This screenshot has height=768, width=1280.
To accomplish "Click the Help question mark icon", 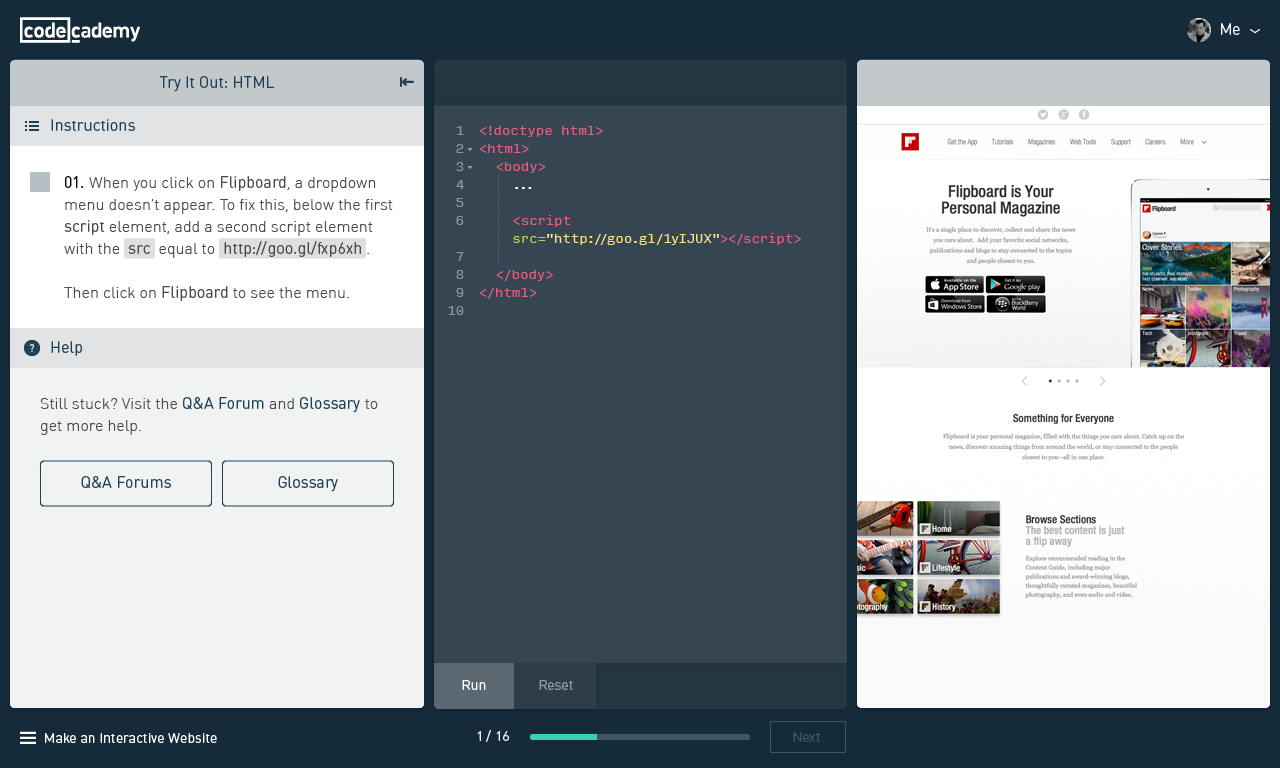I will coord(32,348).
